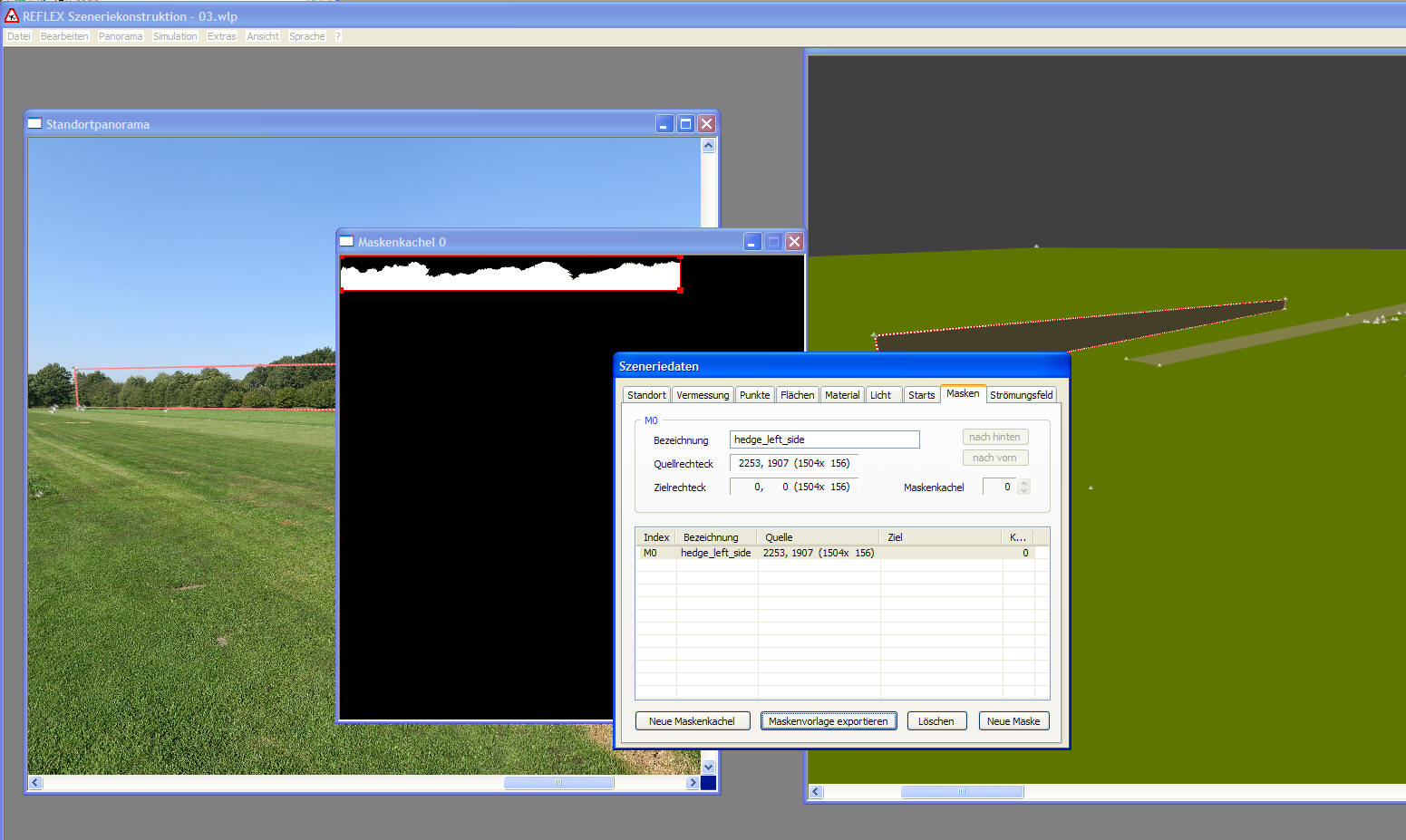
Task: Click the Maskenkachel 0 window icon
Action: tap(346, 242)
